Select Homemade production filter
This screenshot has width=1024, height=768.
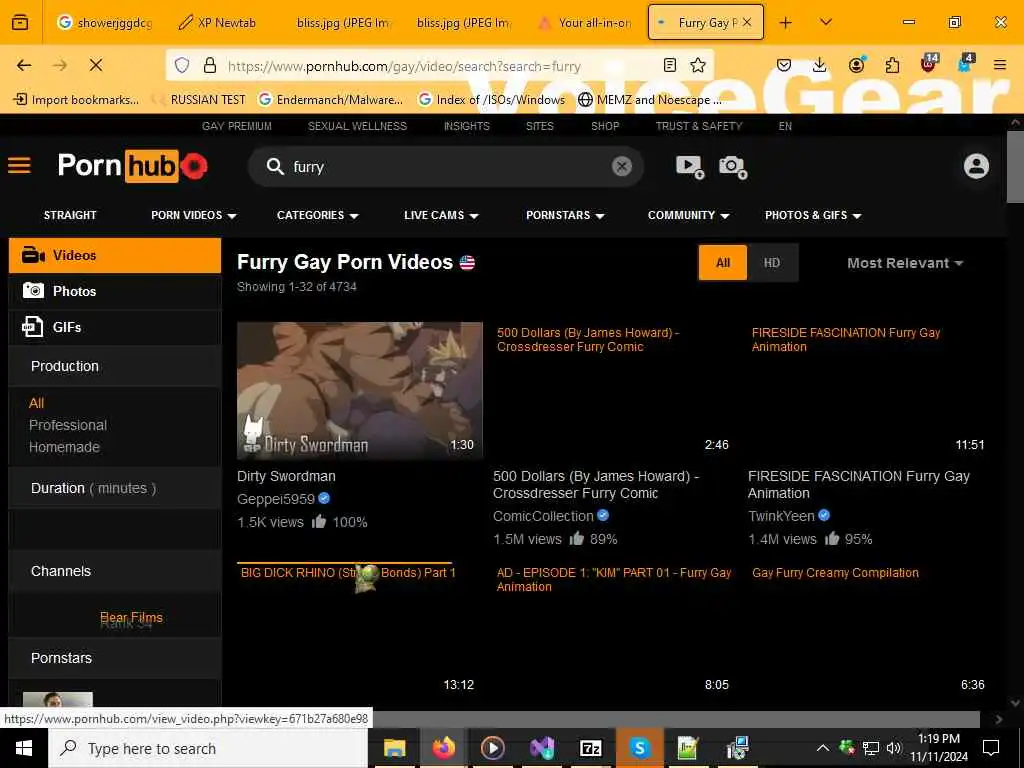tap(64, 447)
